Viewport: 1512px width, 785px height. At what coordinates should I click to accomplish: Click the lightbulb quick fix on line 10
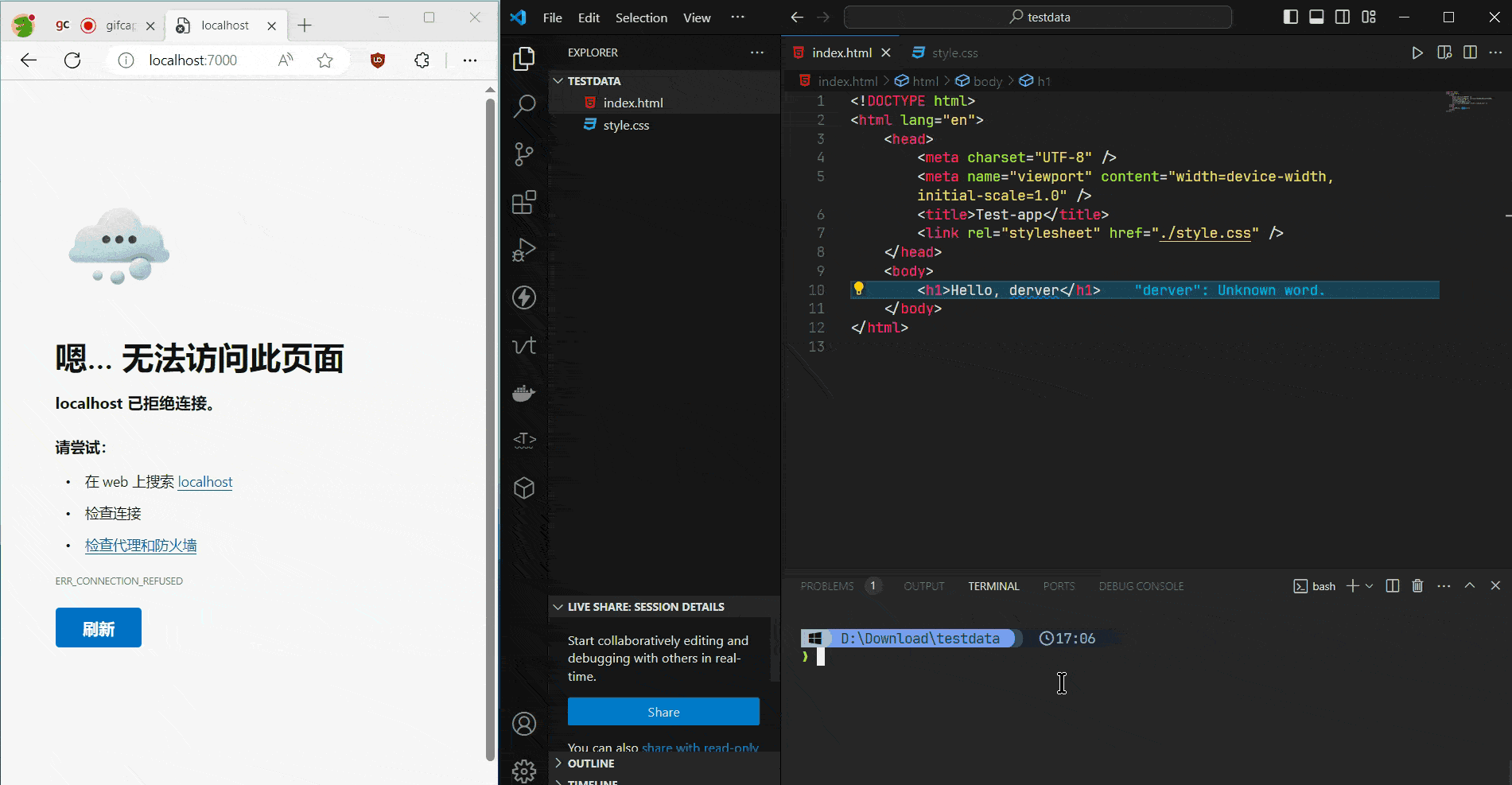(x=858, y=289)
